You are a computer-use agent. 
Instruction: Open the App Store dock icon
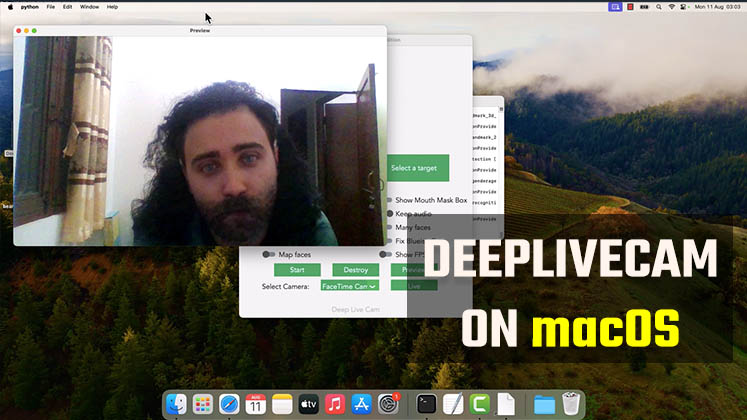click(x=362, y=404)
